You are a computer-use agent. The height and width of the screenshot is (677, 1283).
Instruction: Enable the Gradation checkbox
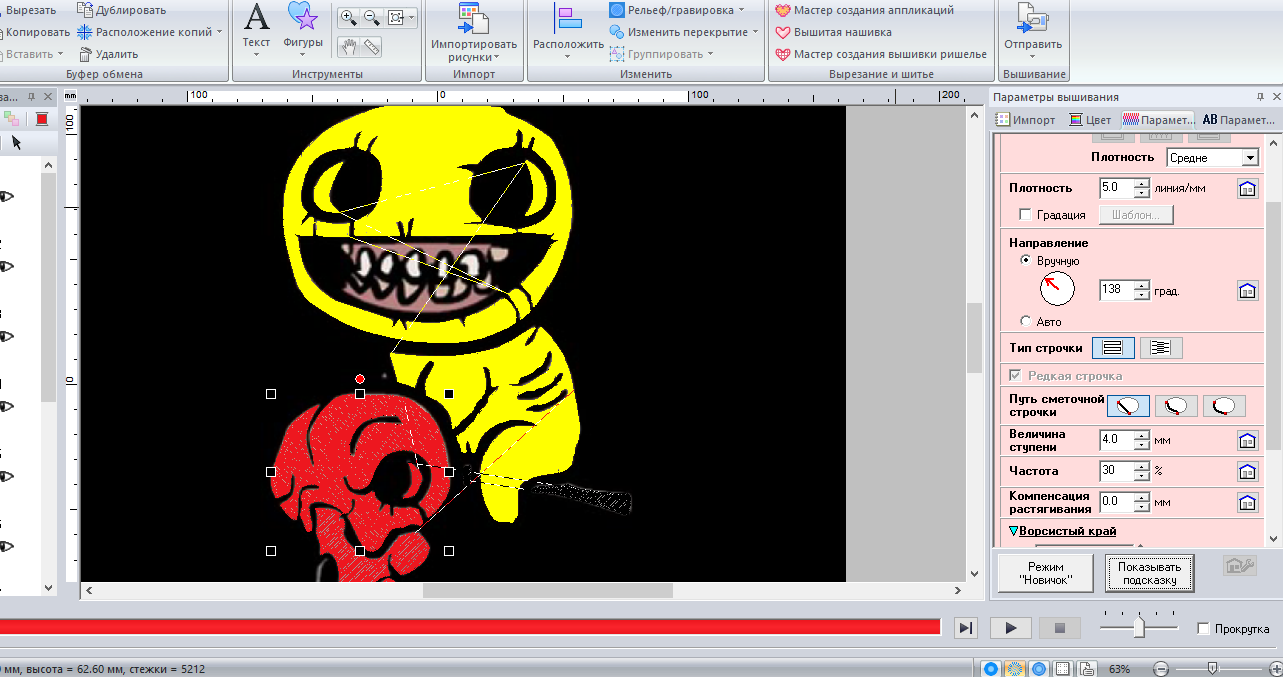click(1024, 215)
